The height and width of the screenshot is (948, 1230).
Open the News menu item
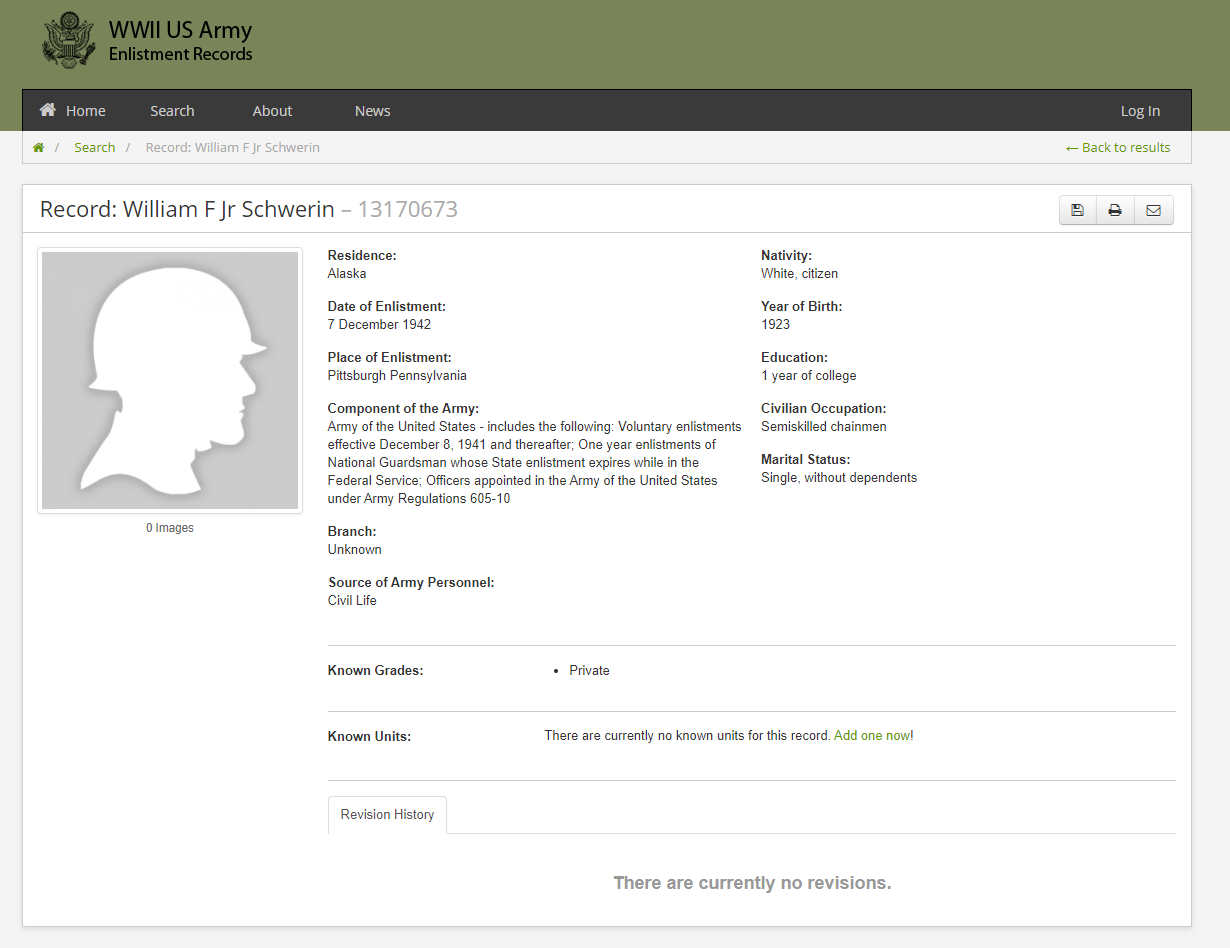[x=372, y=111]
